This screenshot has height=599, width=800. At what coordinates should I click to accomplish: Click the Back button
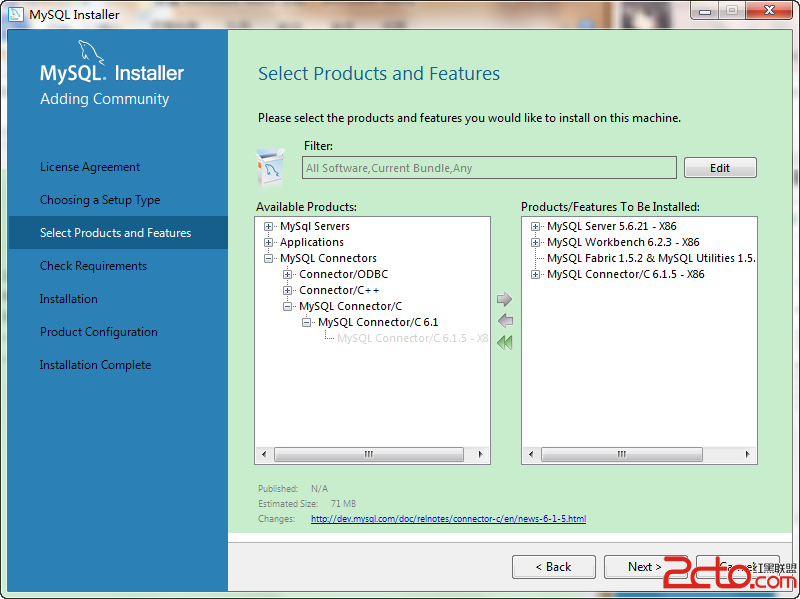554,567
